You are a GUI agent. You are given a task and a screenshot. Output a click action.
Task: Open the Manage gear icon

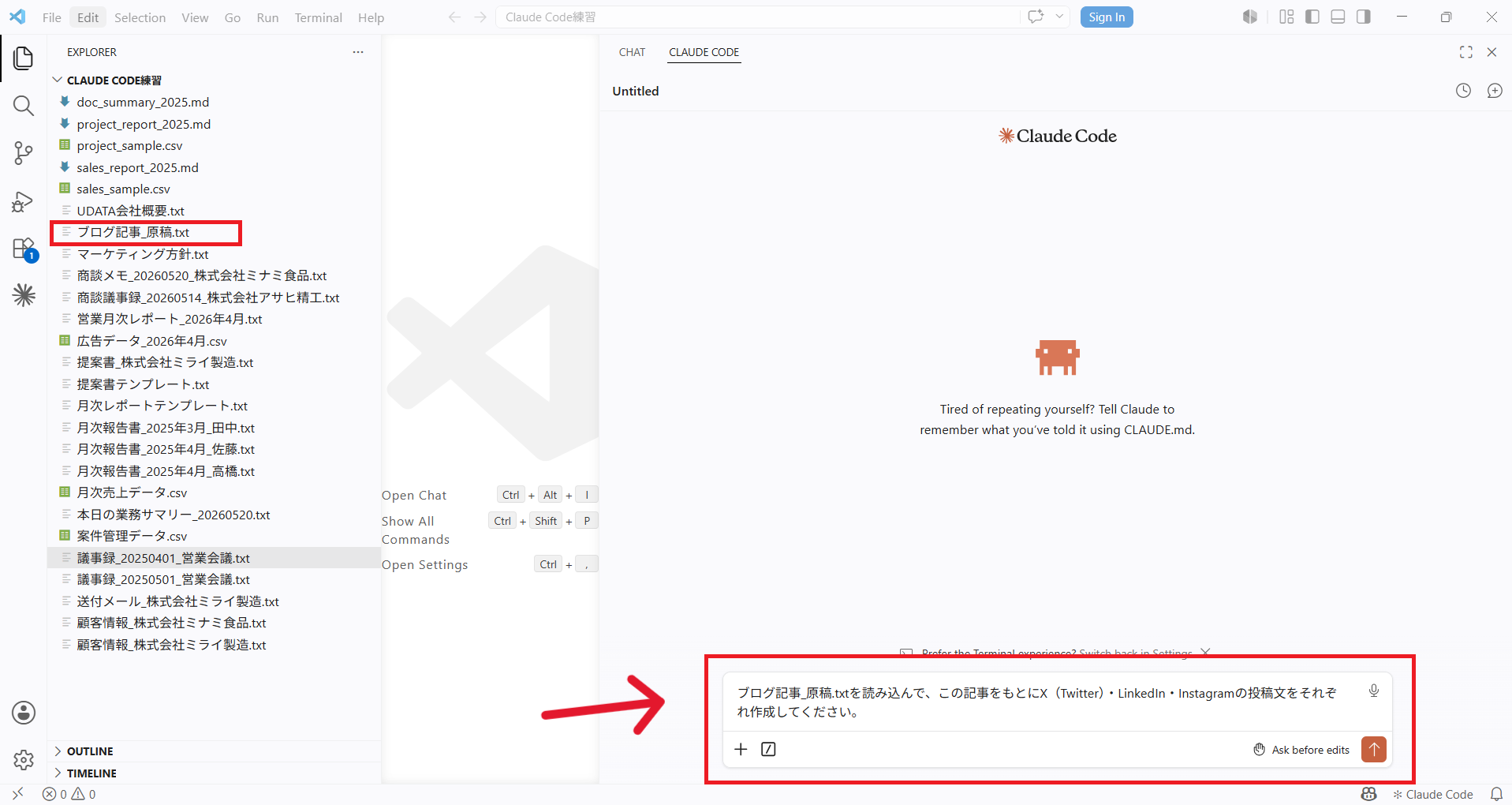[24, 760]
